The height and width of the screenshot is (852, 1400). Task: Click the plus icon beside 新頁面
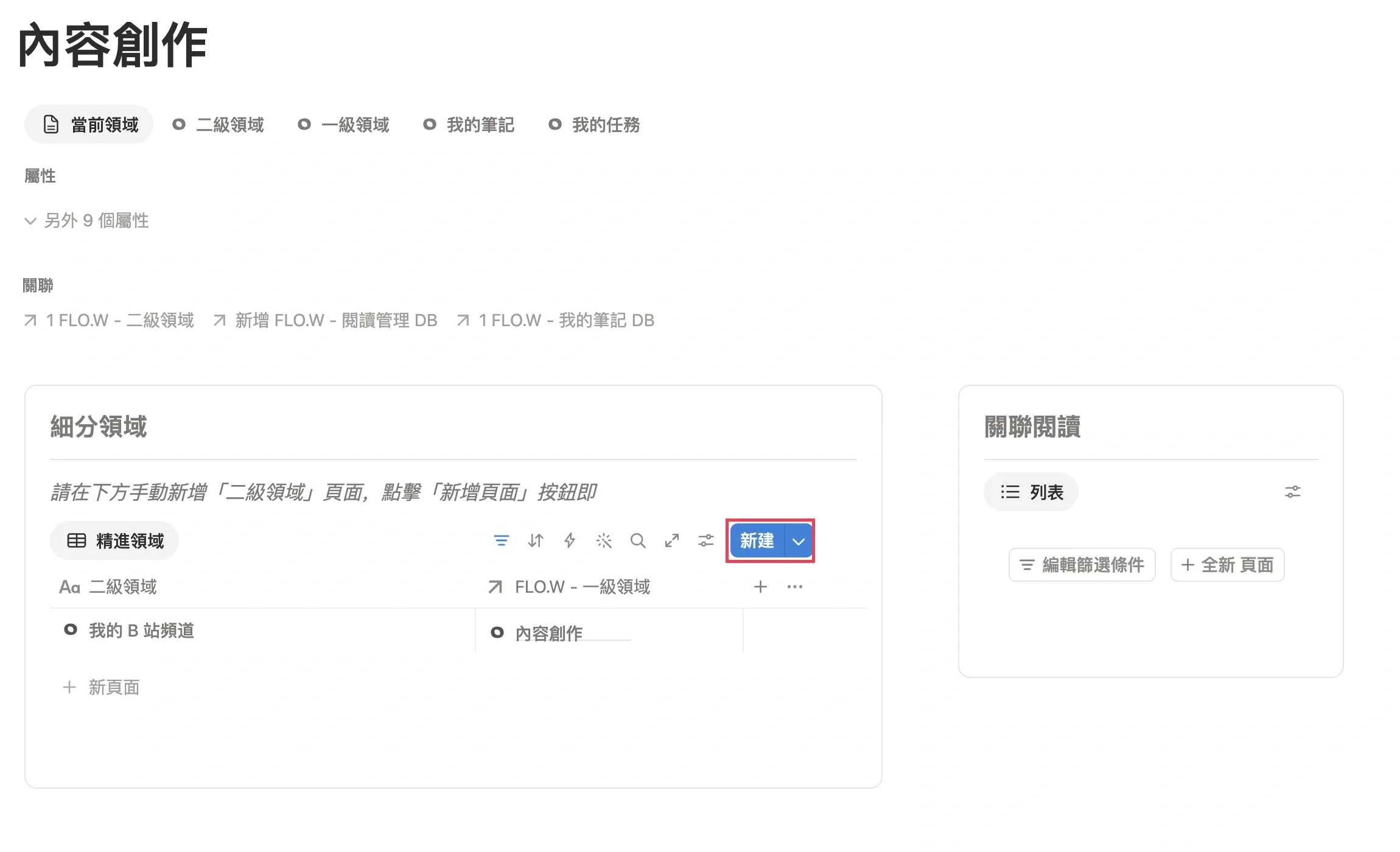click(x=69, y=687)
